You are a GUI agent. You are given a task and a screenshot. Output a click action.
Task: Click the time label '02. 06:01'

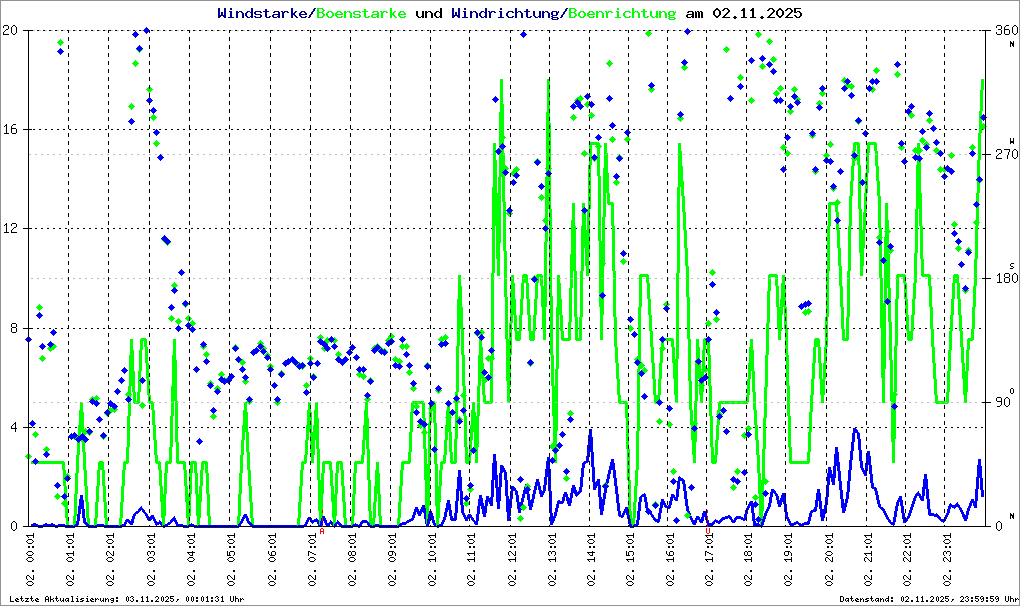[x=271, y=560]
